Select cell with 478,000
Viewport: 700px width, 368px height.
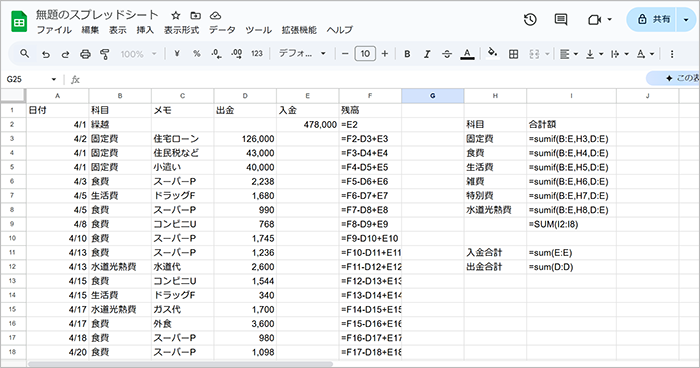coord(308,124)
